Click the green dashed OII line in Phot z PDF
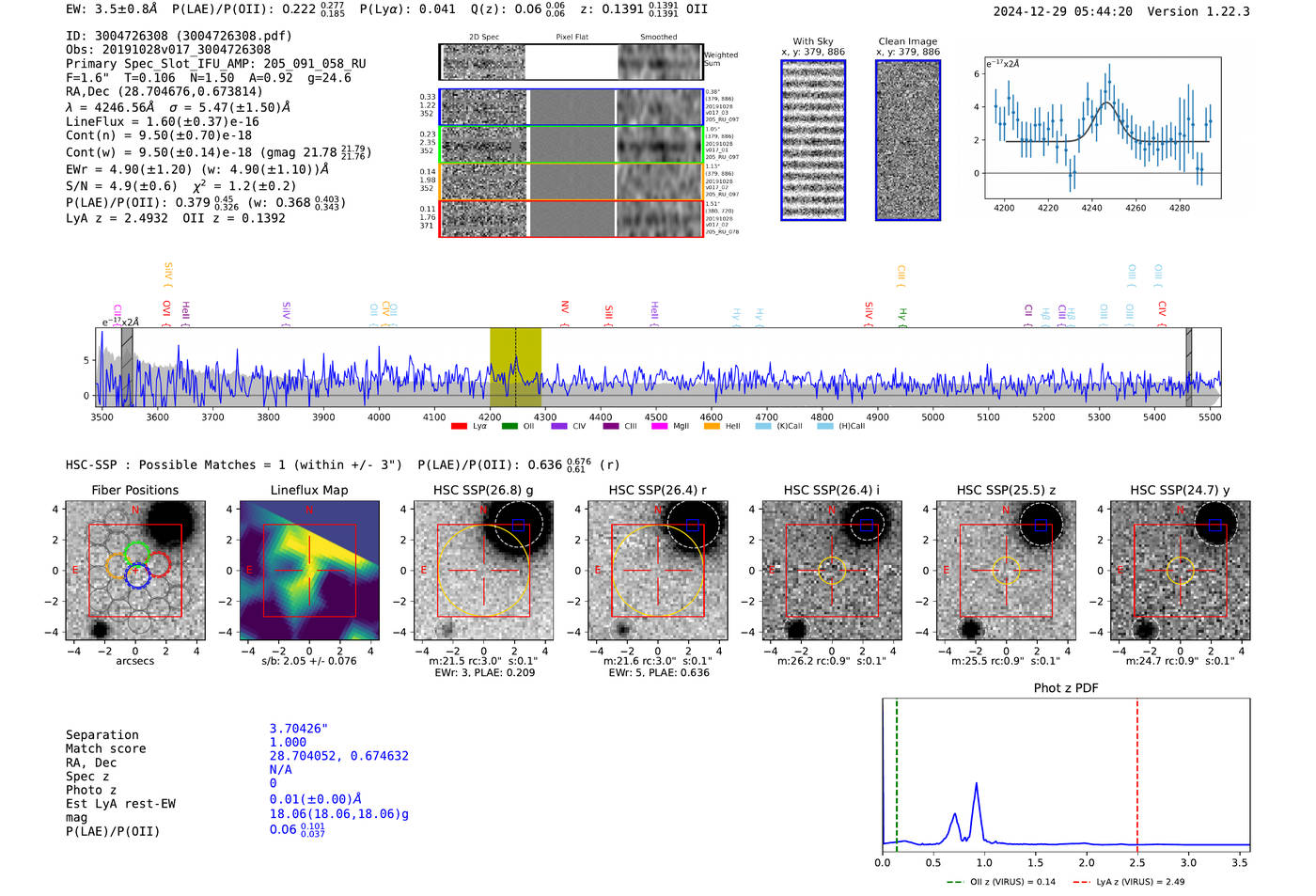The image size is (1316, 896). pyautogui.click(x=897, y=775)
